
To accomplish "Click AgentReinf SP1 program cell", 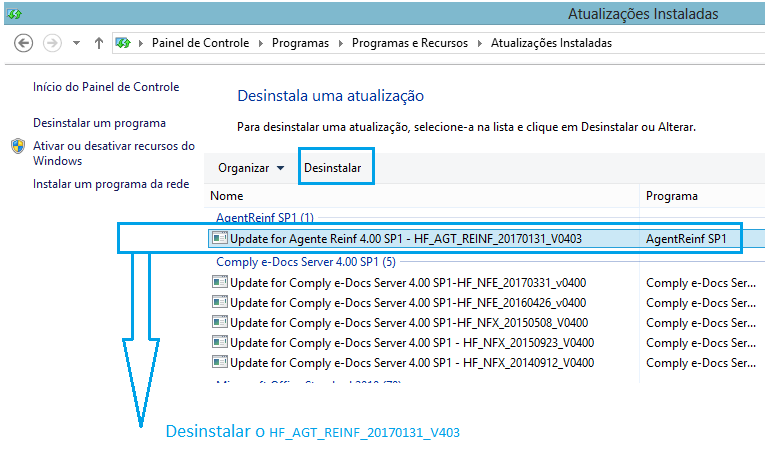I will click(x=686, y=239).
